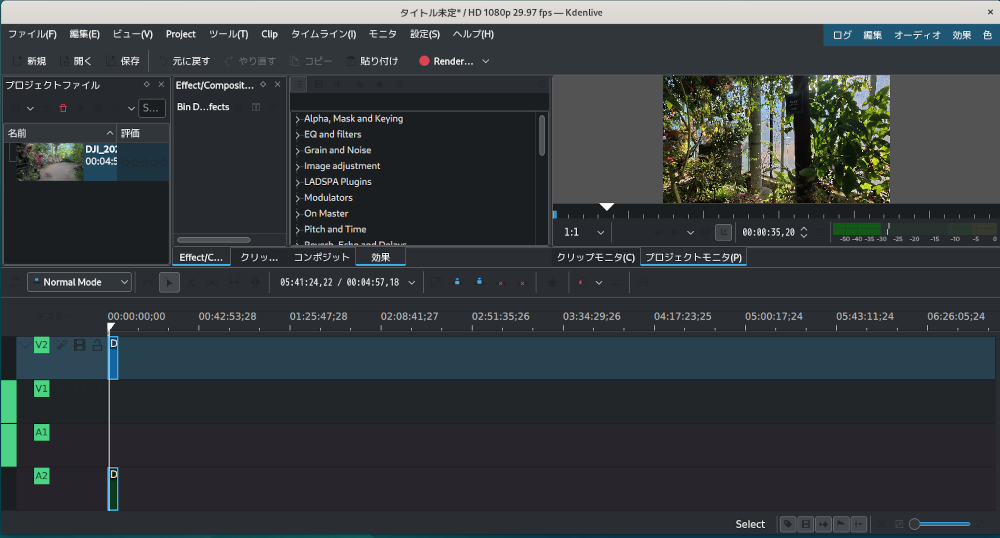
Task: Click the monitor audio level meter
Action: [915, 232]
